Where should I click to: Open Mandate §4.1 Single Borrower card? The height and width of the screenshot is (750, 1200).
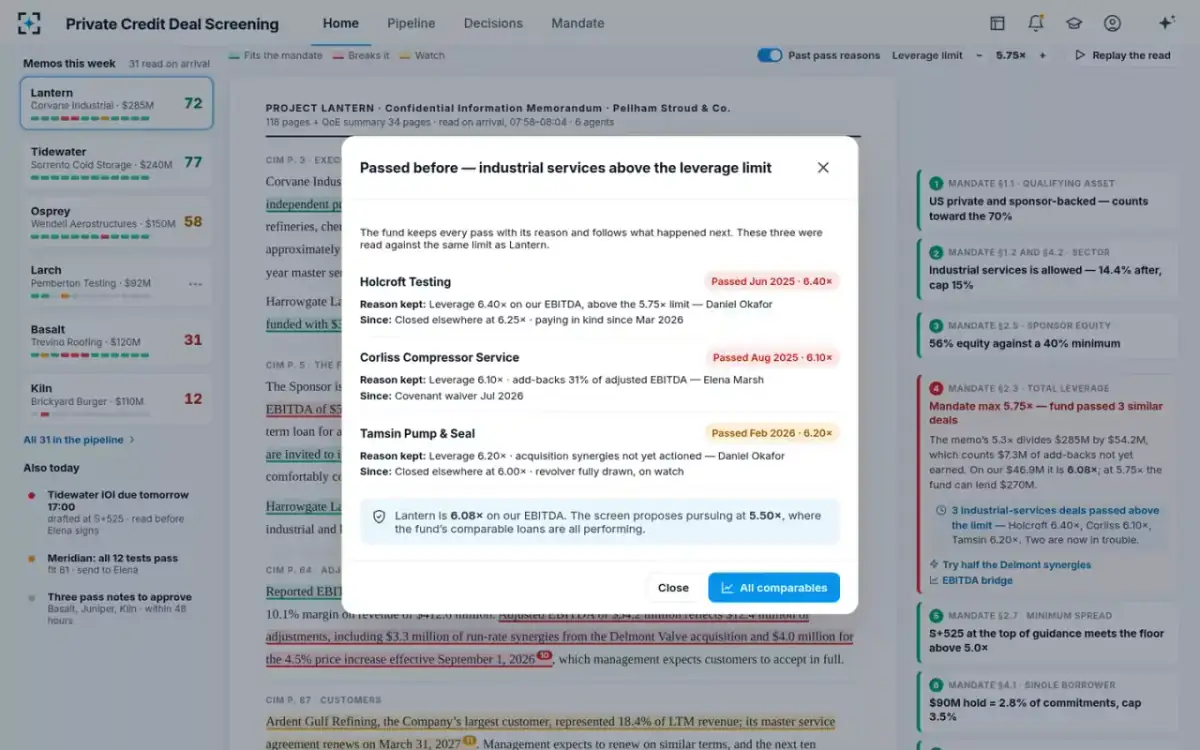(x=1047, y=701)
